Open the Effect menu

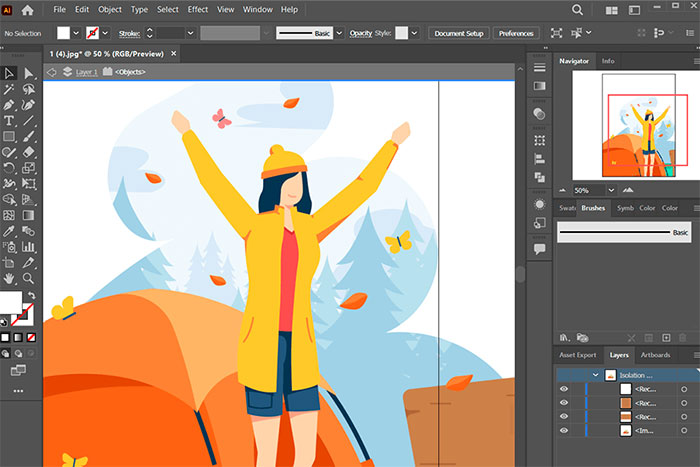(198, 10)
